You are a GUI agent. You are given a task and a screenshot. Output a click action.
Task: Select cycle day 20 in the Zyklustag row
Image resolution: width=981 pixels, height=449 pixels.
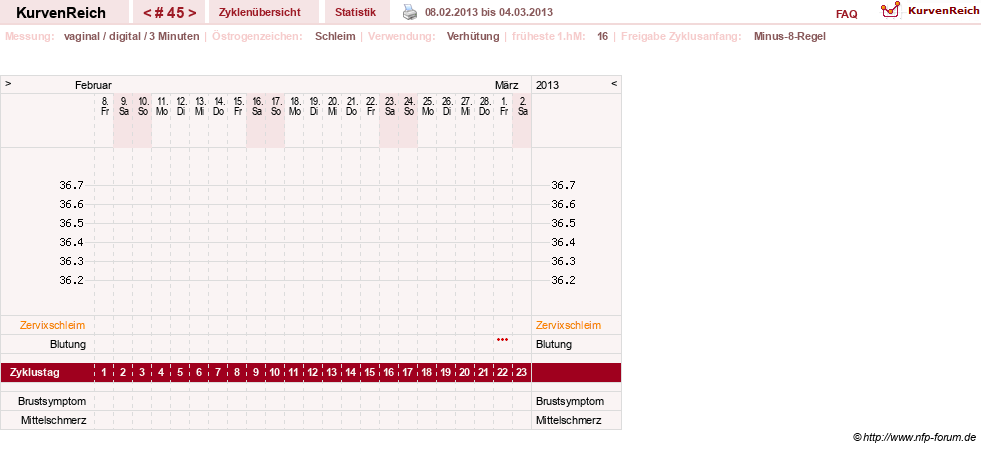point(464,373)
